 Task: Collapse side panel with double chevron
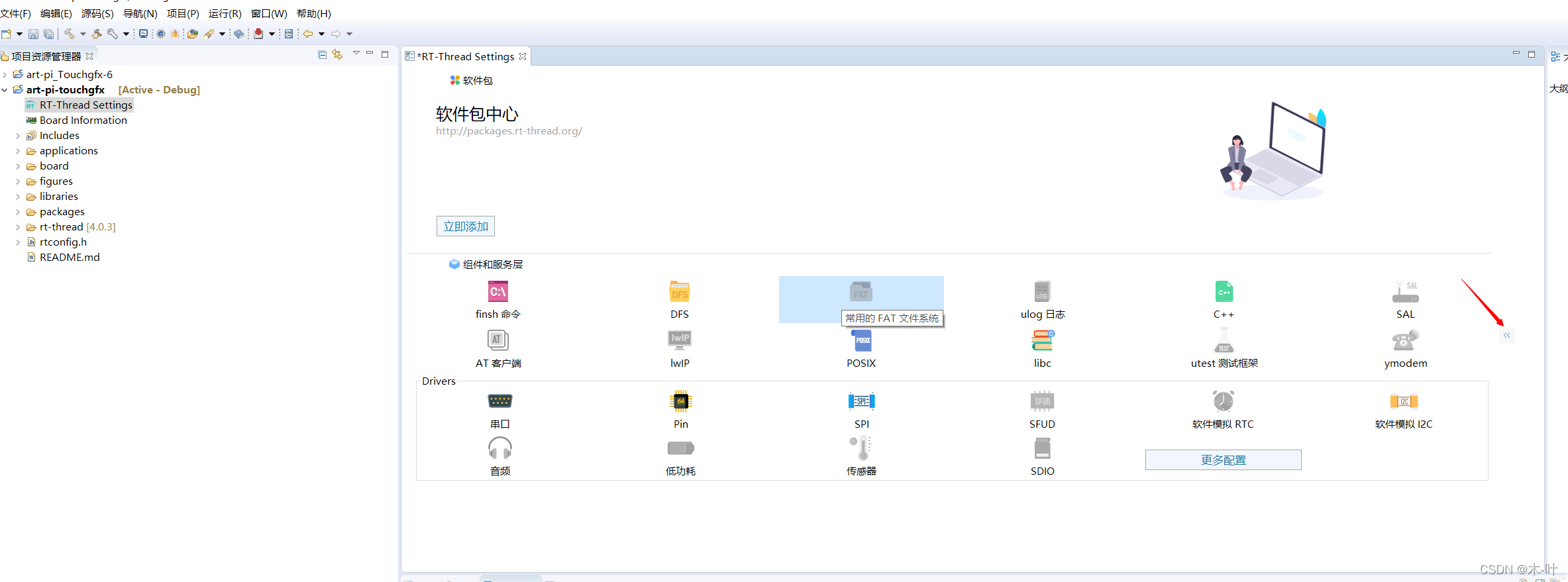pos(1507,335)
